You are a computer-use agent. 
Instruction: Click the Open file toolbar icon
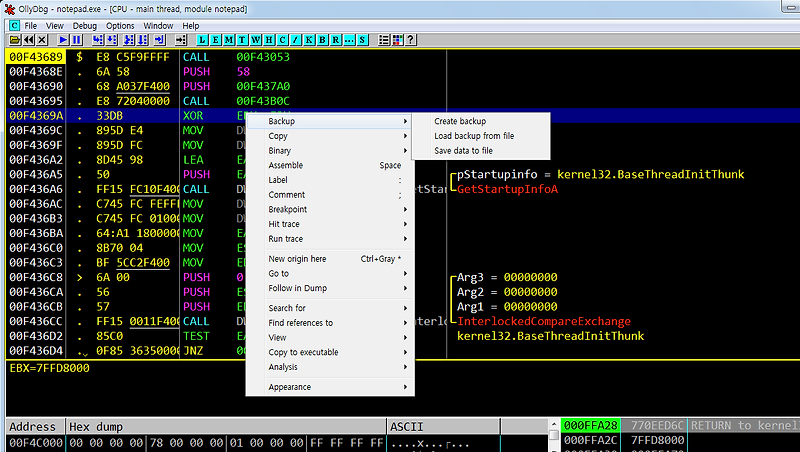(x=15, y=40)
